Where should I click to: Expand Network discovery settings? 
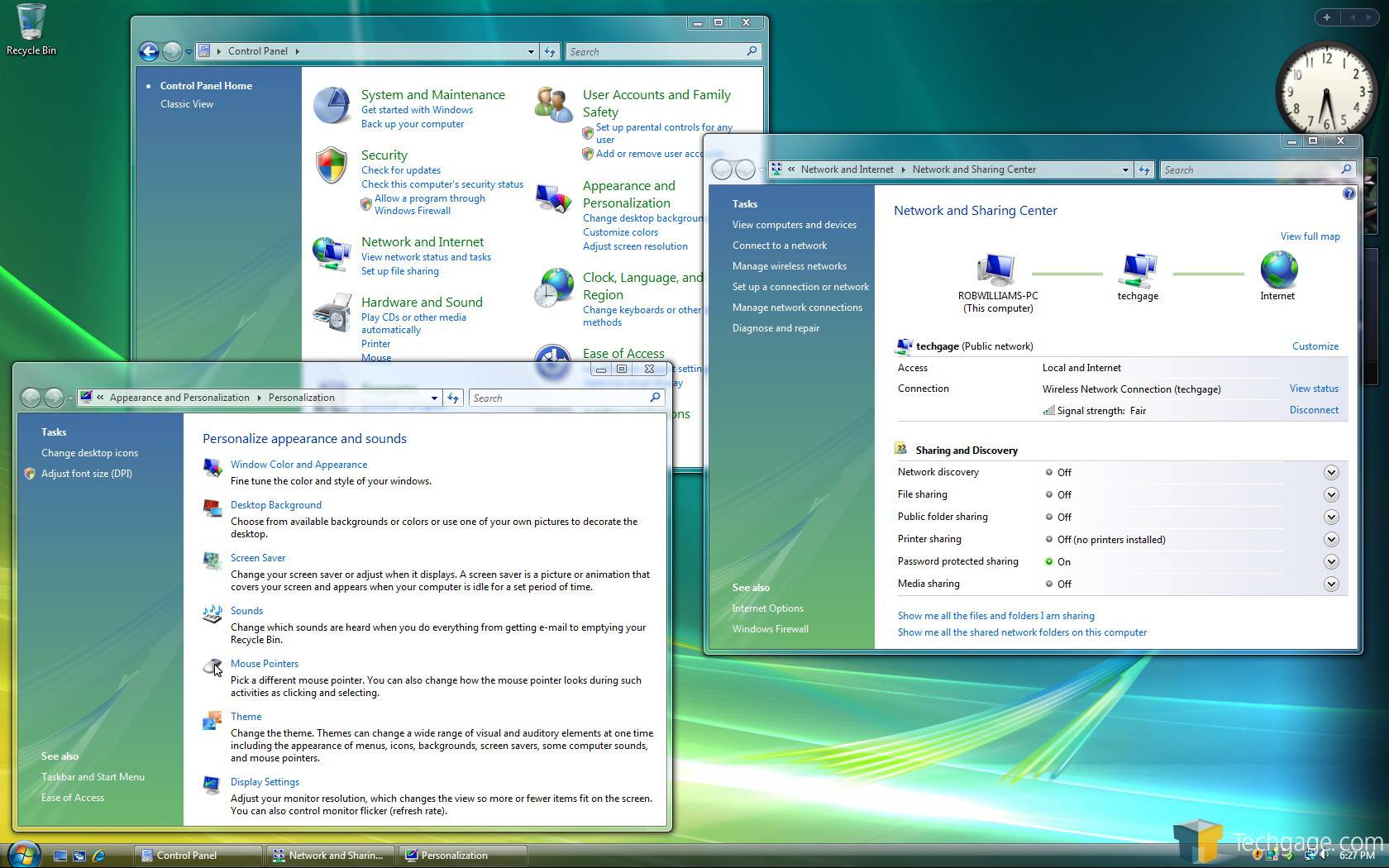click(x=1331, y=472)
